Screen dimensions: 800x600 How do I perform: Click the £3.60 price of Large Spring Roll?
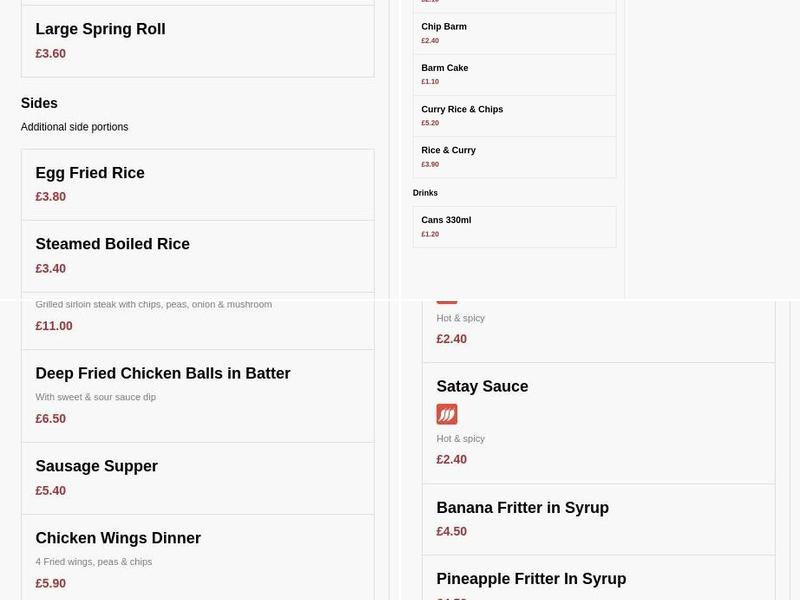pos(51,53)
